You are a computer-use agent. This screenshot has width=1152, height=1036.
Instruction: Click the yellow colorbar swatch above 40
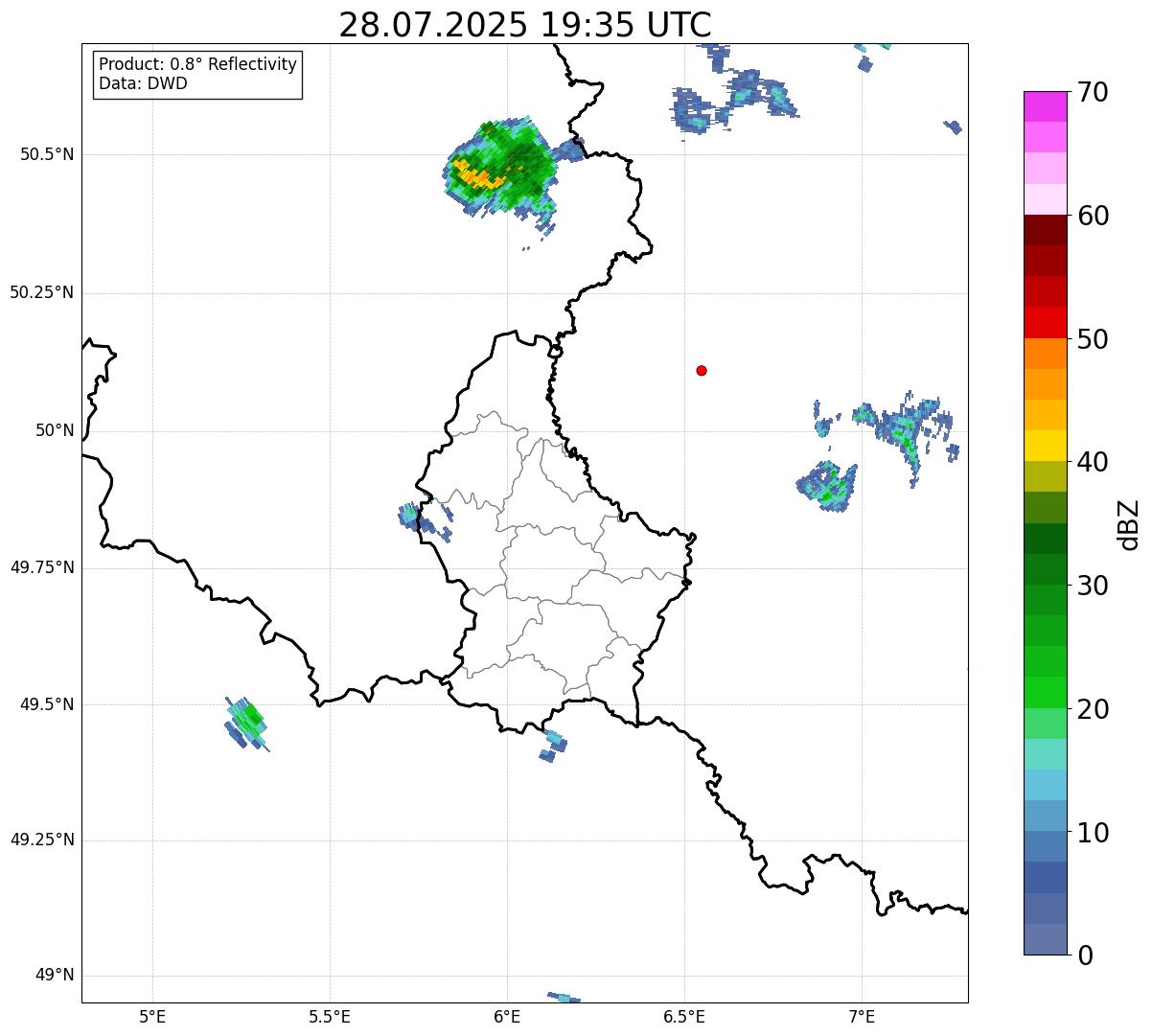click(x=1045, y=446)
